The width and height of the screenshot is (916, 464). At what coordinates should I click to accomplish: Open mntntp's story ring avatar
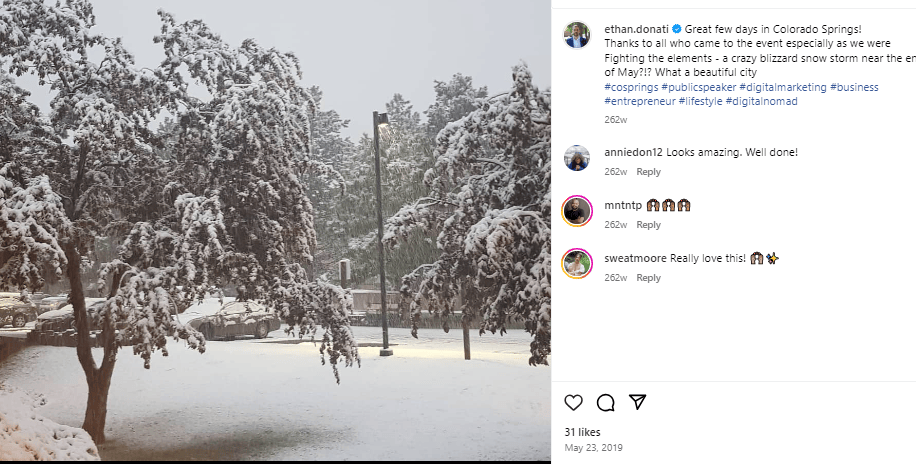coord(577,210)
